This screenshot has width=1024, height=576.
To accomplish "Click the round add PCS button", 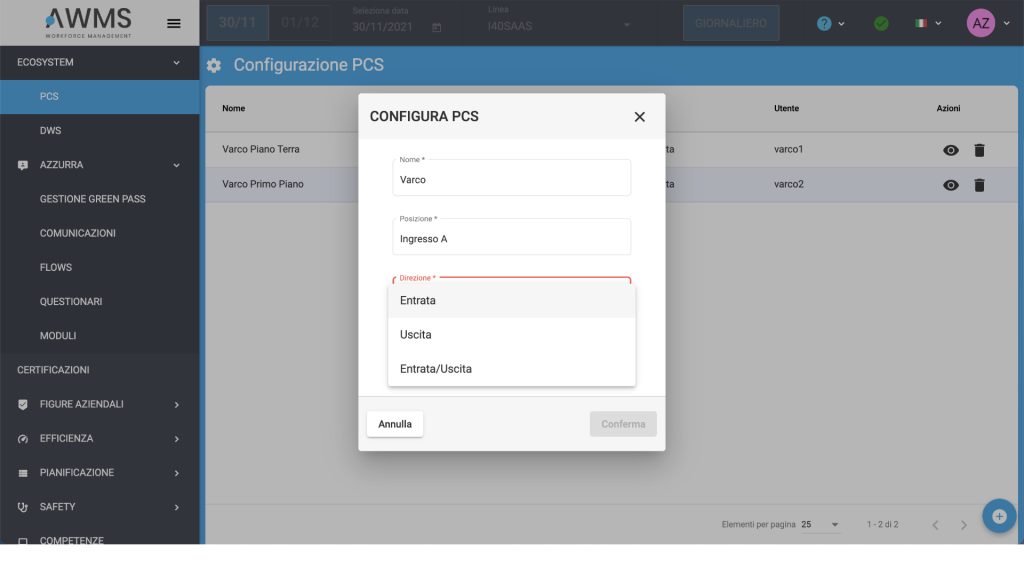I will [999, 516].
